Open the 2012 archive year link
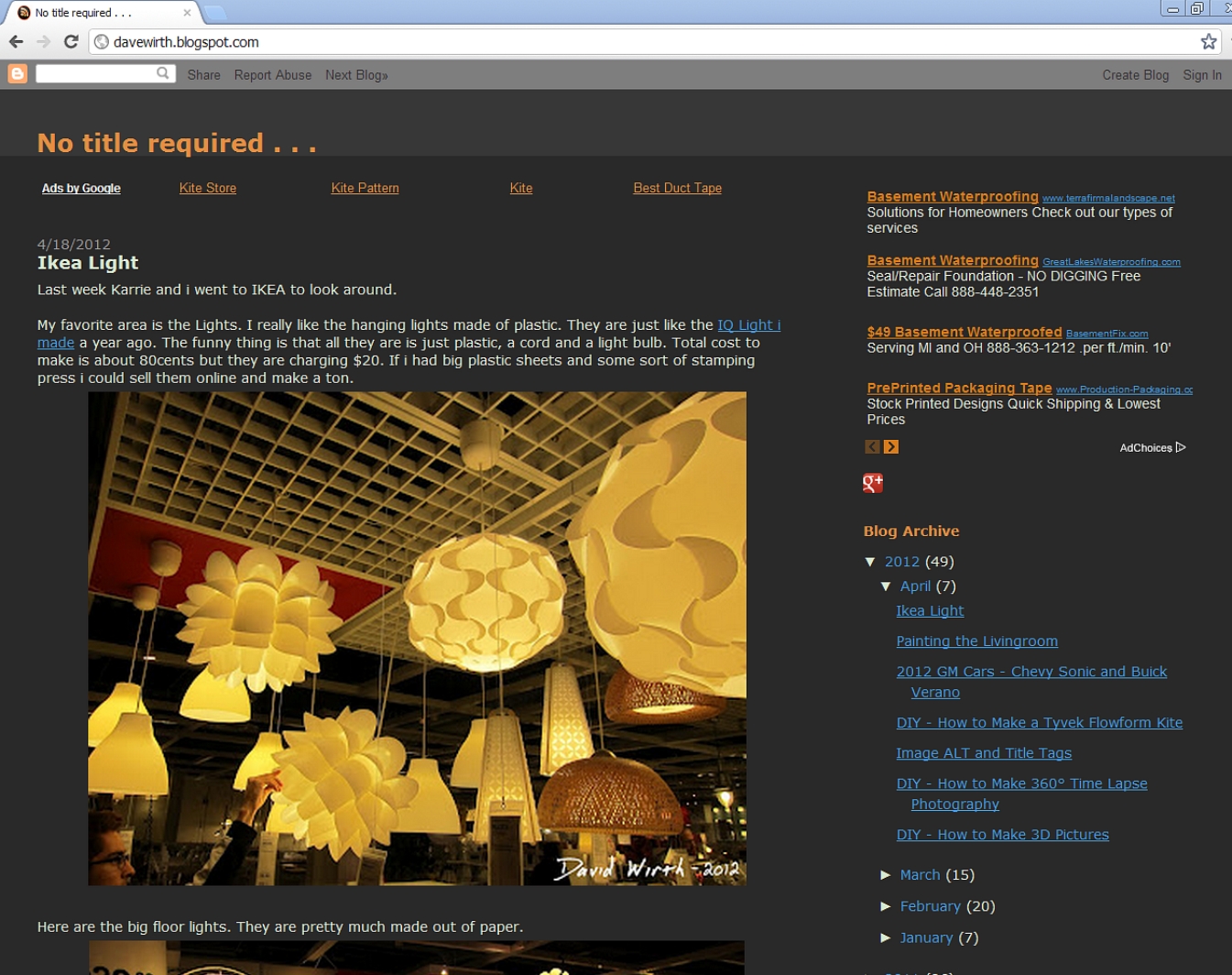 (901, 562)
